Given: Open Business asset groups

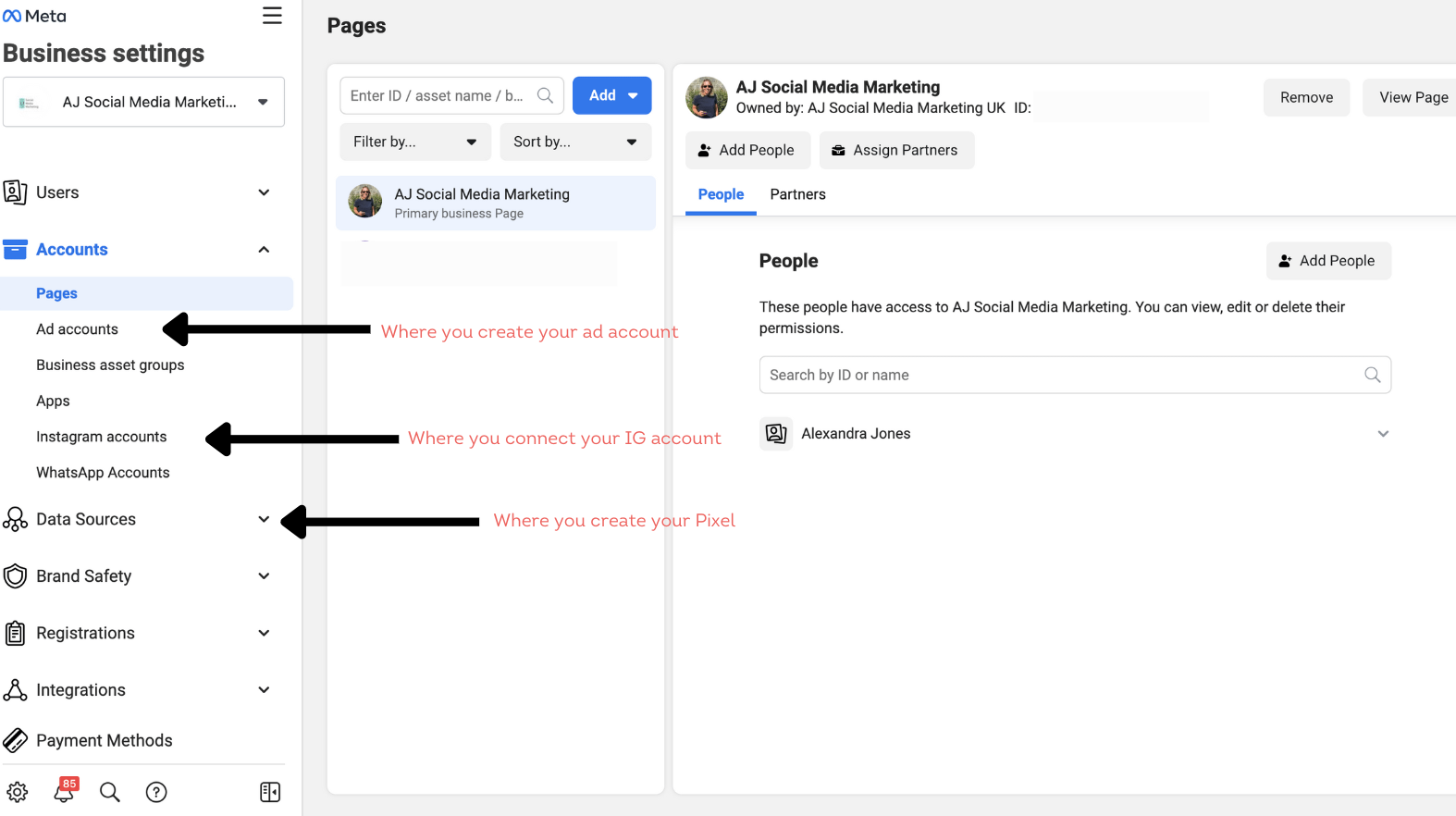Looking at the screenshot, I should (x=110, y=365).
